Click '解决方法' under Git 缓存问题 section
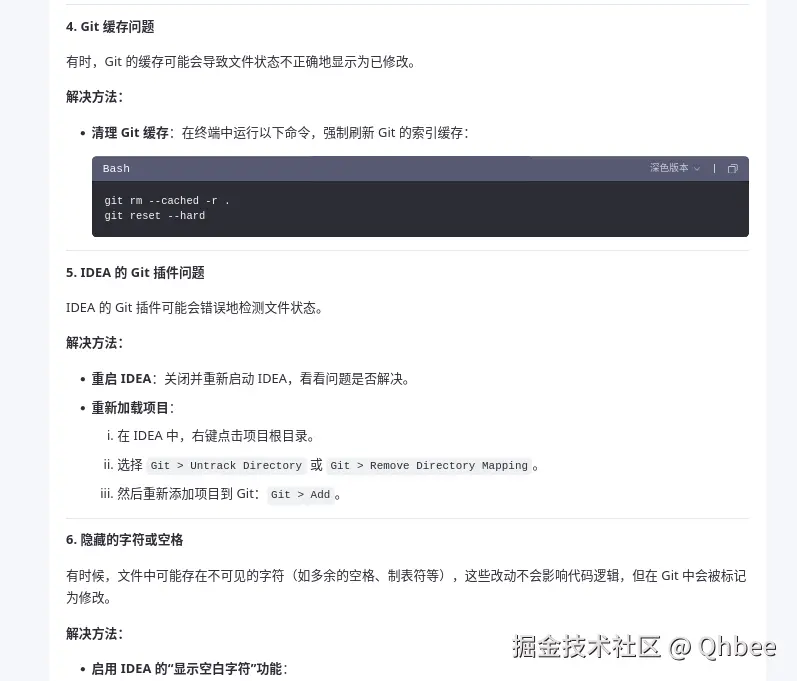This screenshot has width=797, height=681. pyautogui.click(x=95, y=97)
